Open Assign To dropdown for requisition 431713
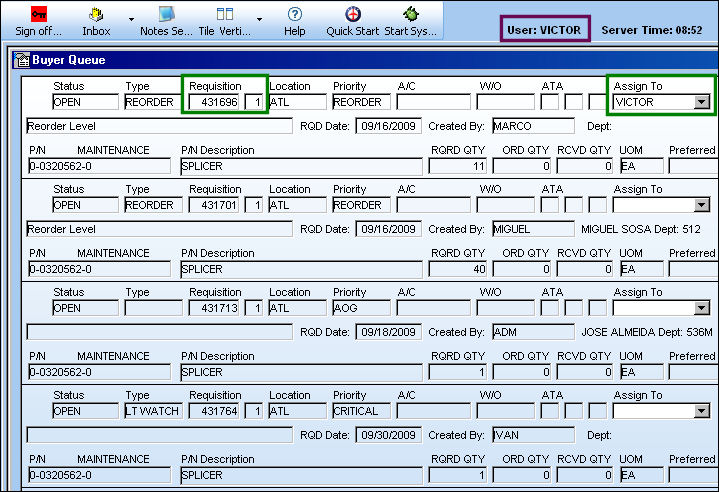 (x=701, y=308)
